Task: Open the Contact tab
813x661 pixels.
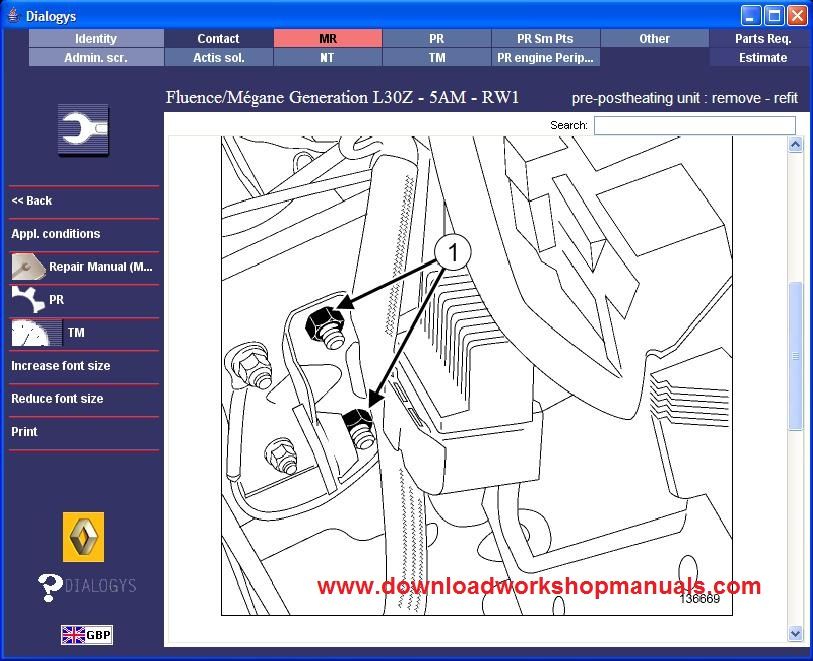Action: (218, 38)
